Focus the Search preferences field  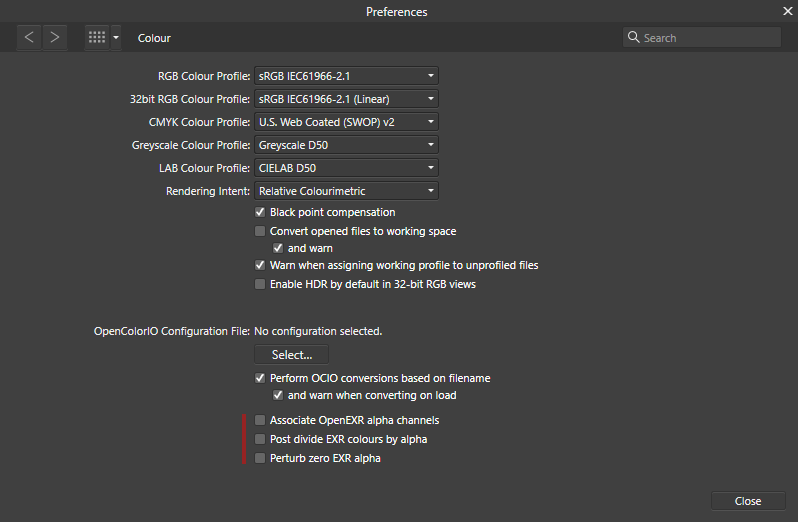[702, 38]
